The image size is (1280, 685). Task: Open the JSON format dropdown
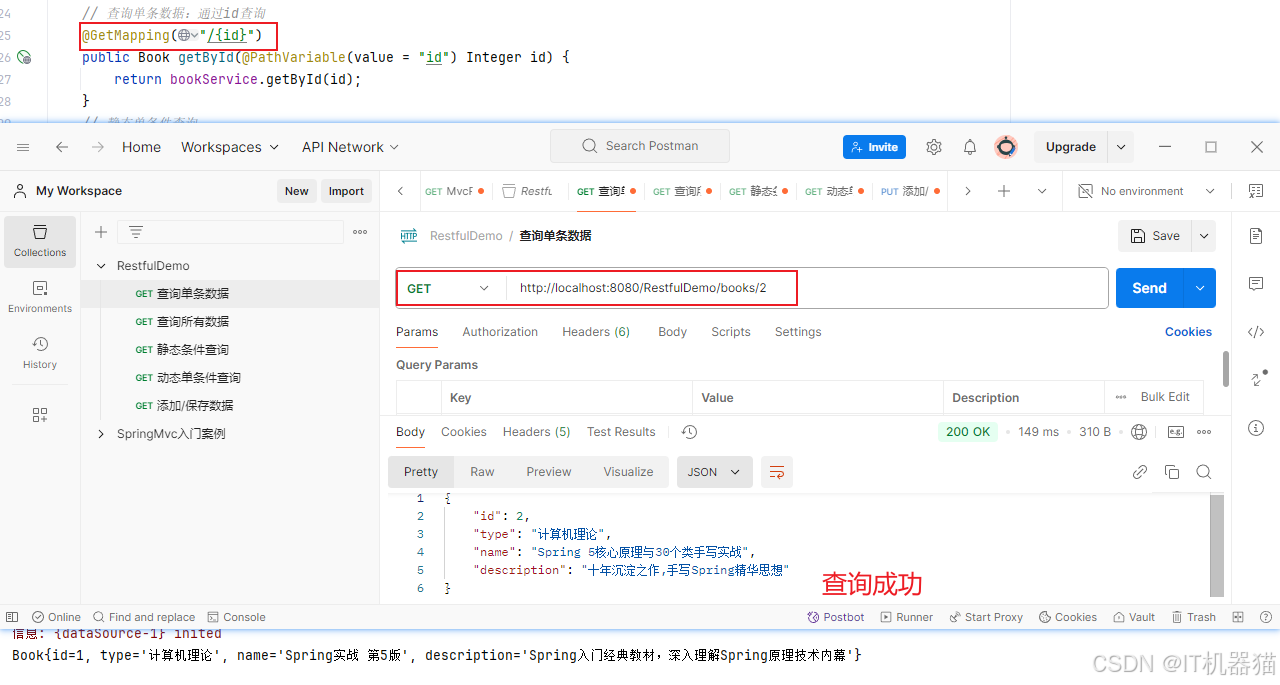click(714, 472)
